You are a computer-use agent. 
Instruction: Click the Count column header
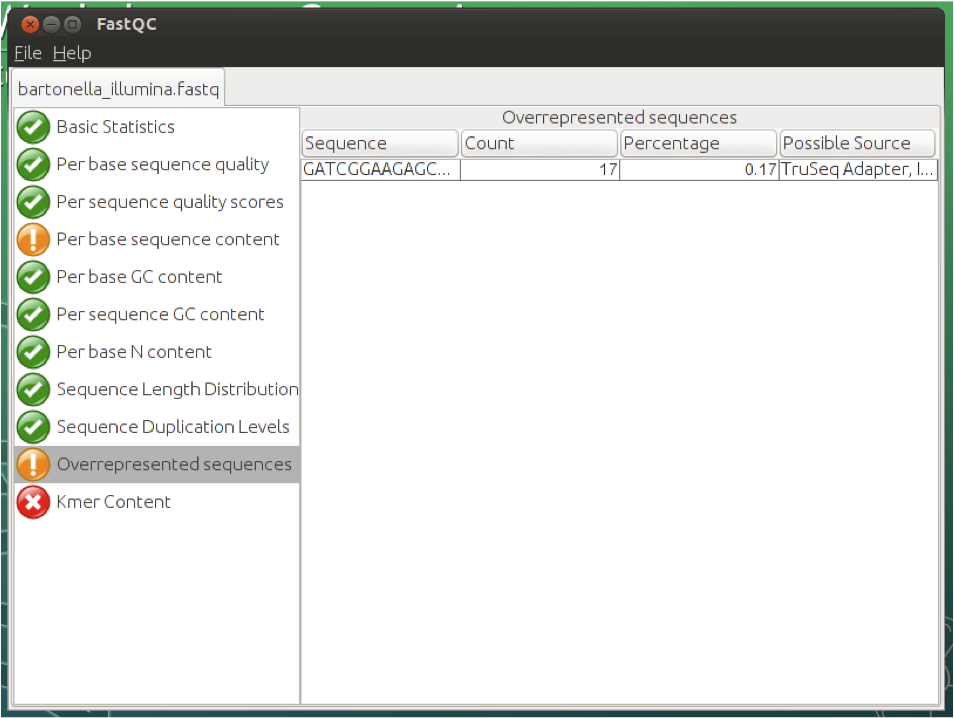tap(540, 144)
